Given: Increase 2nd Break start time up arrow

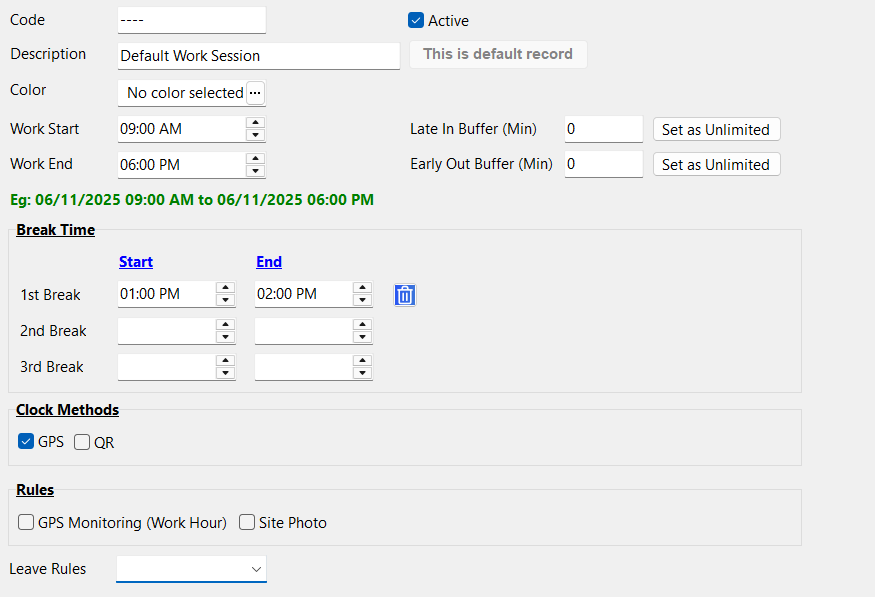Looking at the screenshot, I should pyautogui.click(x=226, y=325).
